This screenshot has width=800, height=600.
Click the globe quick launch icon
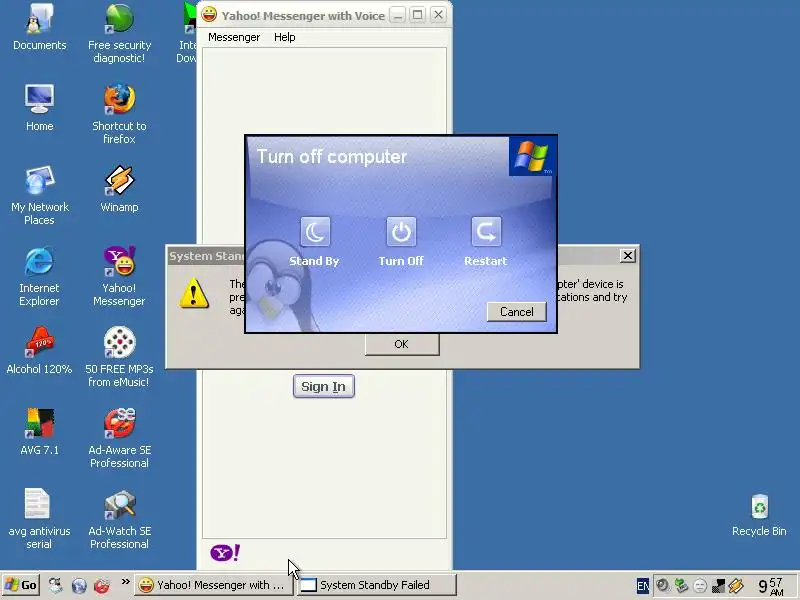(x=79, y=585)
